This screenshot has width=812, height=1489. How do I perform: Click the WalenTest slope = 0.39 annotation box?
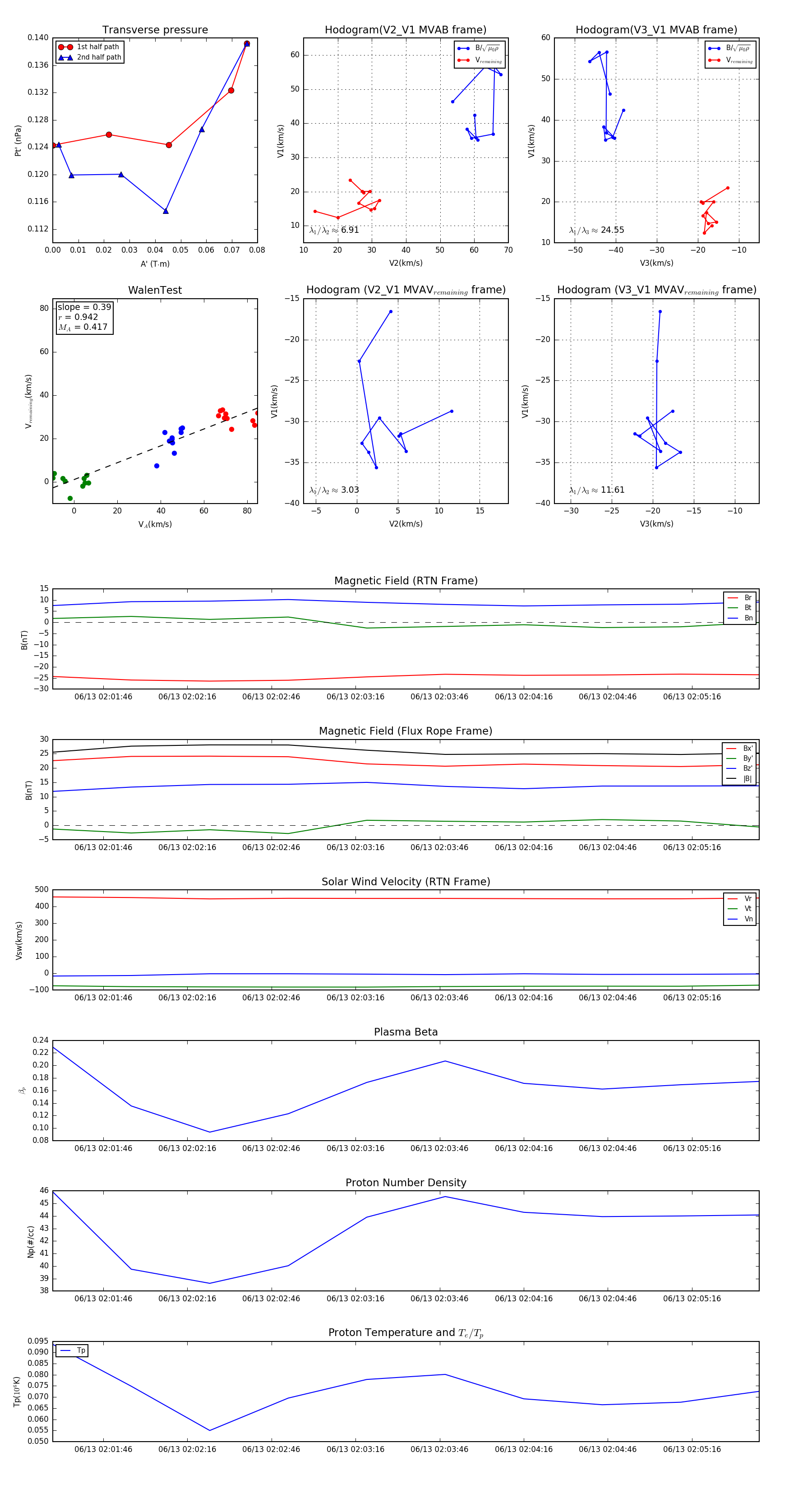click(x=84, y=317)
